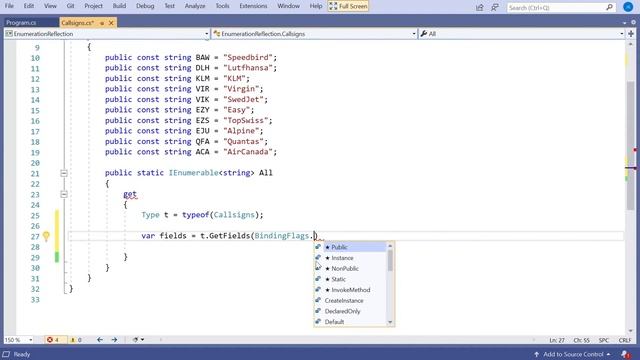Click the string "Speedbird" on line 10
640x360 pixels.
click(248, 58)
